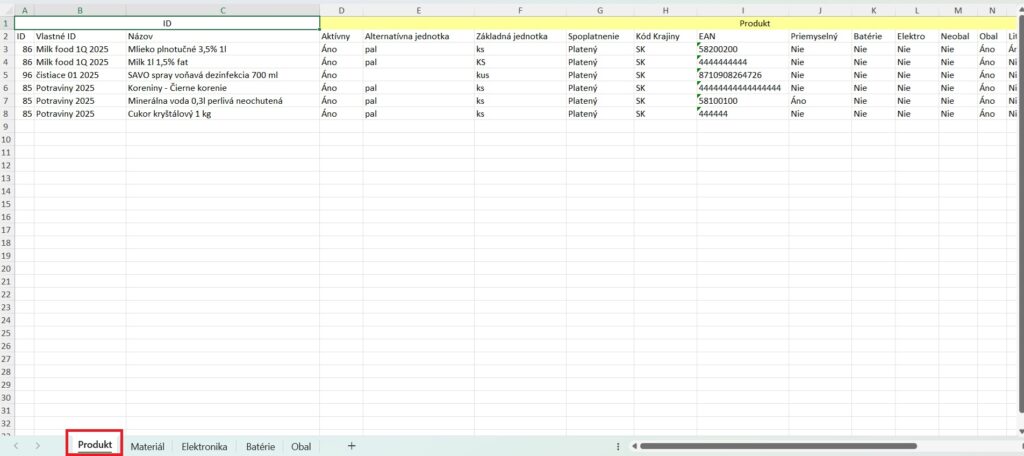This screenshot has width=1024, height=456.
Task: Click the three-dot tab bar splitter
Action: 618,446
